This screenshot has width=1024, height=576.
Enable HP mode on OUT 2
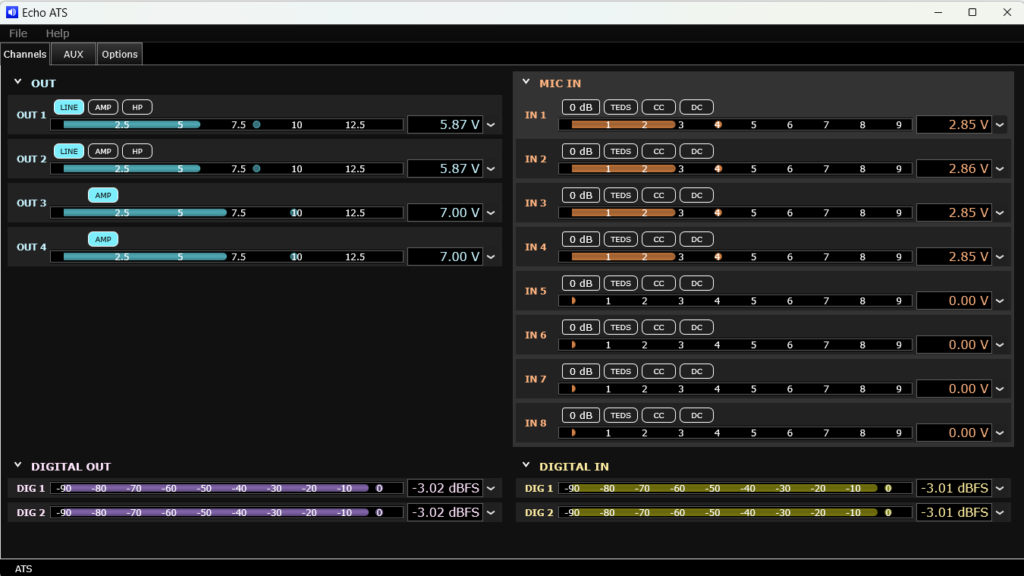coord(137,151)
